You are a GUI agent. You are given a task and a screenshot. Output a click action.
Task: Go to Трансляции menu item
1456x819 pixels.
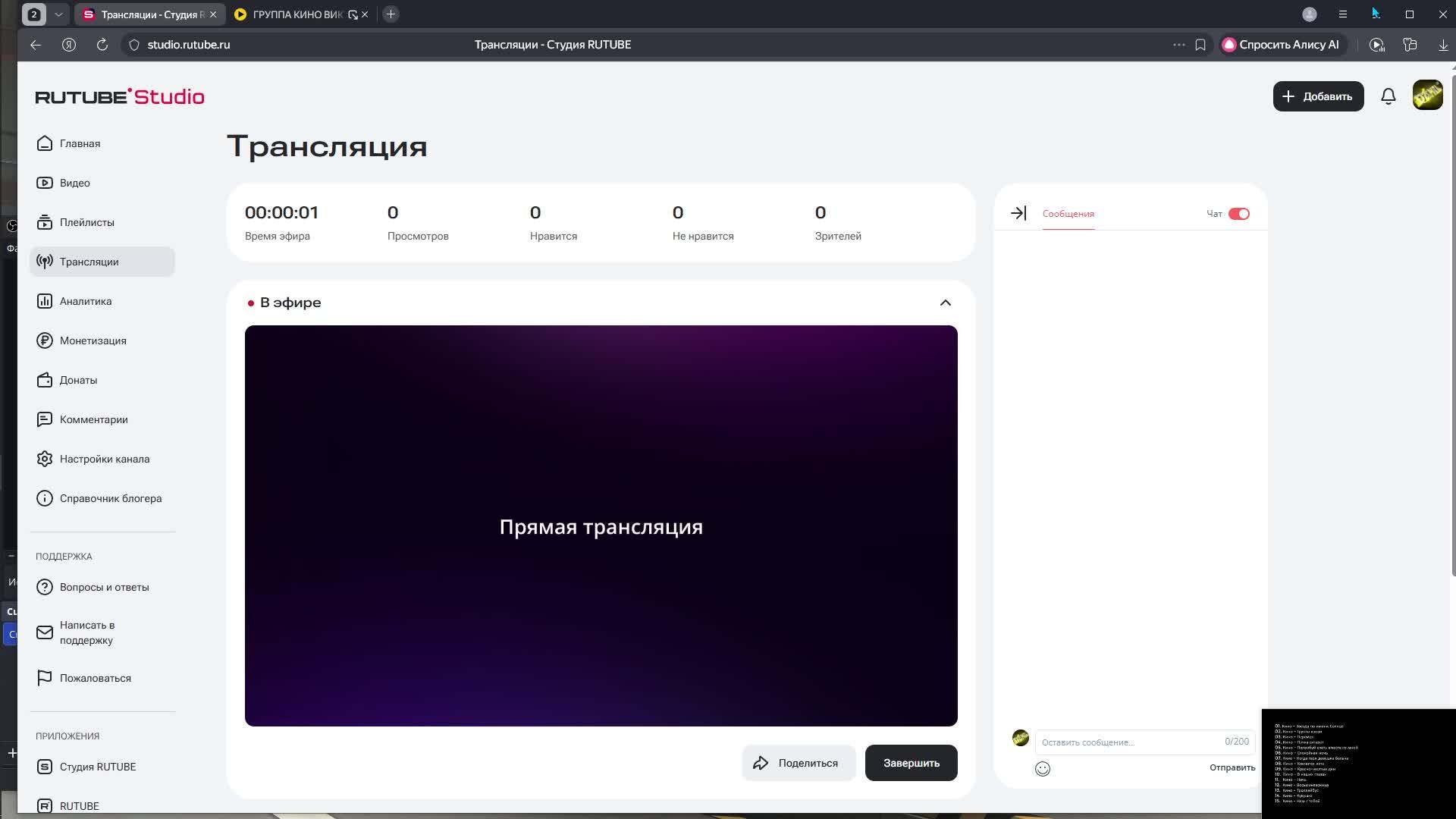[x=102, y=262]
